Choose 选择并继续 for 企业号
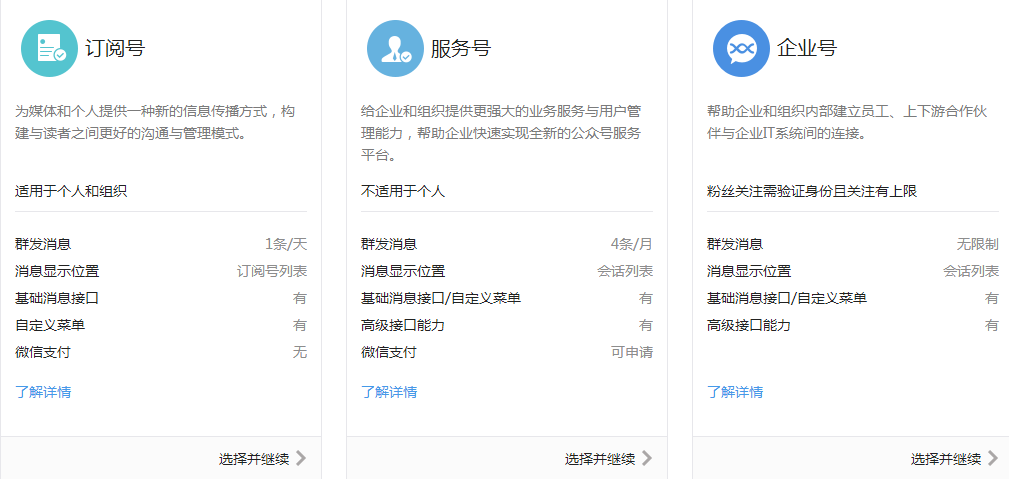The image size is (1009, 479). (x=946, y=459)
